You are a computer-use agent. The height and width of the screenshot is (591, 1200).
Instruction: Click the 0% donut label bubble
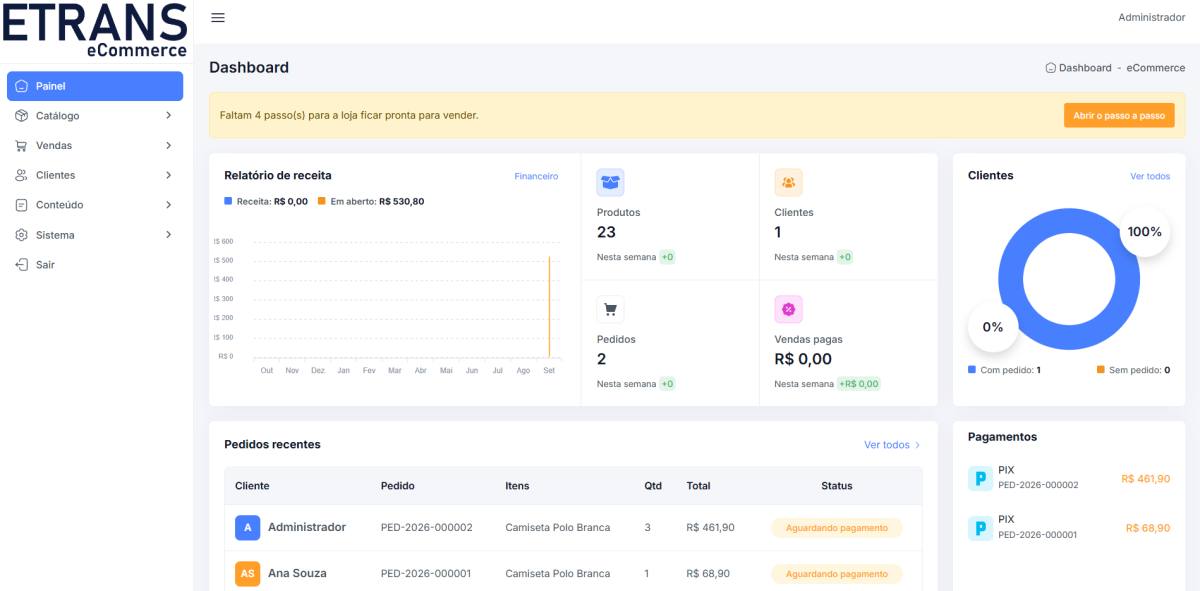(993, 327)
